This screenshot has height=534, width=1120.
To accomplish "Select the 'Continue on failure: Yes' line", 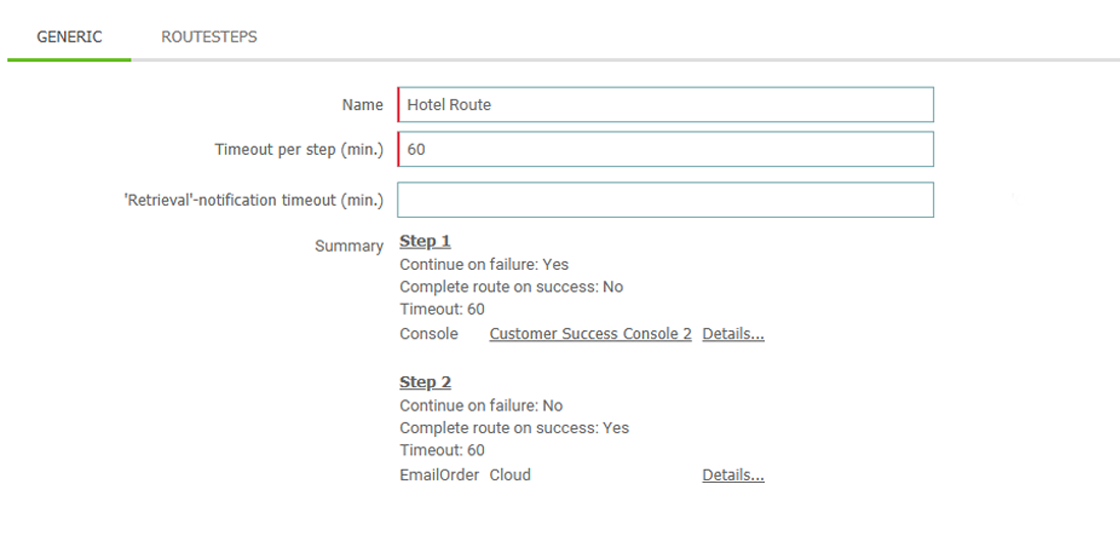I will [x=484, y=265].
